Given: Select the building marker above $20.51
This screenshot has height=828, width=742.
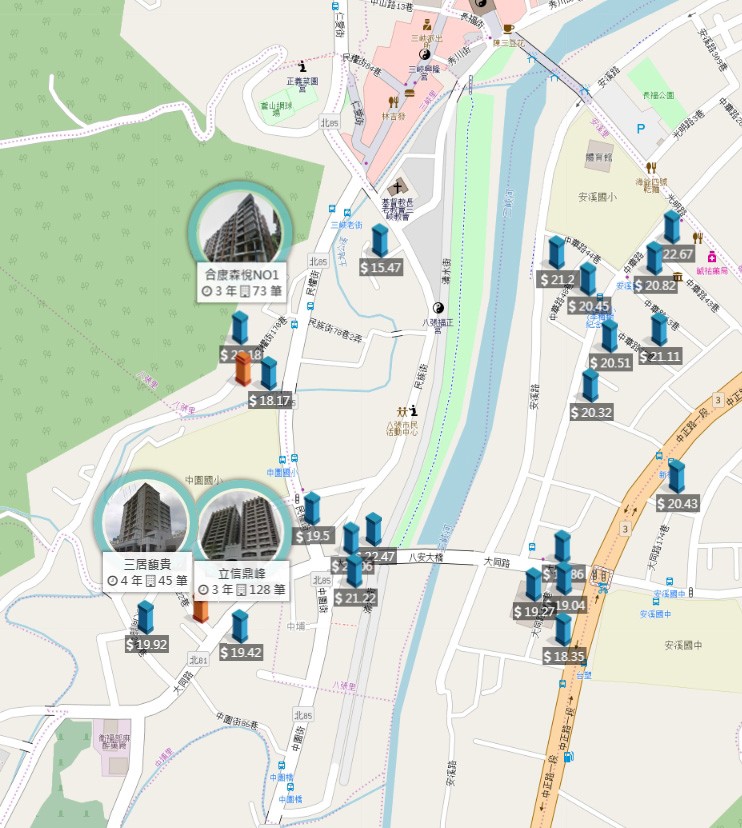Looking at the screenshot, I should [x=609, y=335].
